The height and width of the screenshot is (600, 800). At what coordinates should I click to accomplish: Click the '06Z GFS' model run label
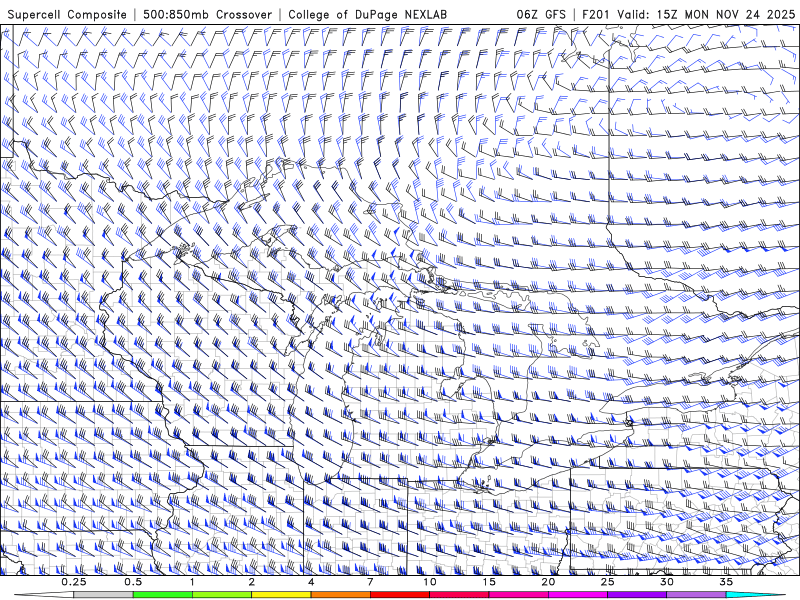pyautogui.click(x=541, y=14)
